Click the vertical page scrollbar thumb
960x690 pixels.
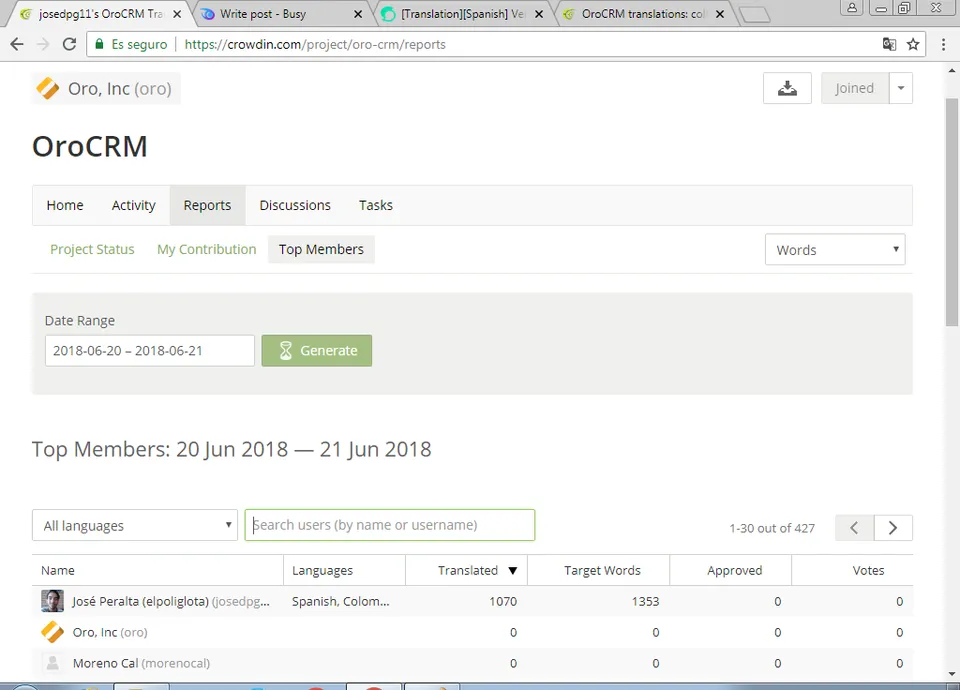pyautogui.click(x=952, y=212)
